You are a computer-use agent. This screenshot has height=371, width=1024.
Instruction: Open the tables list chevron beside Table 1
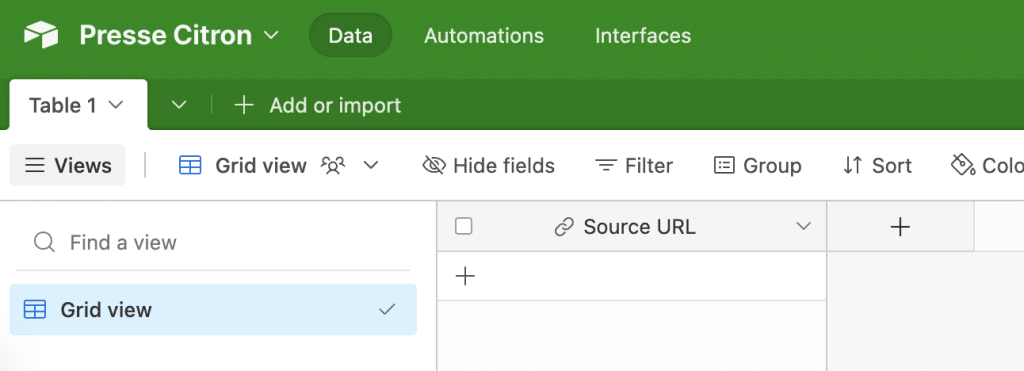(x=179, y=105)
